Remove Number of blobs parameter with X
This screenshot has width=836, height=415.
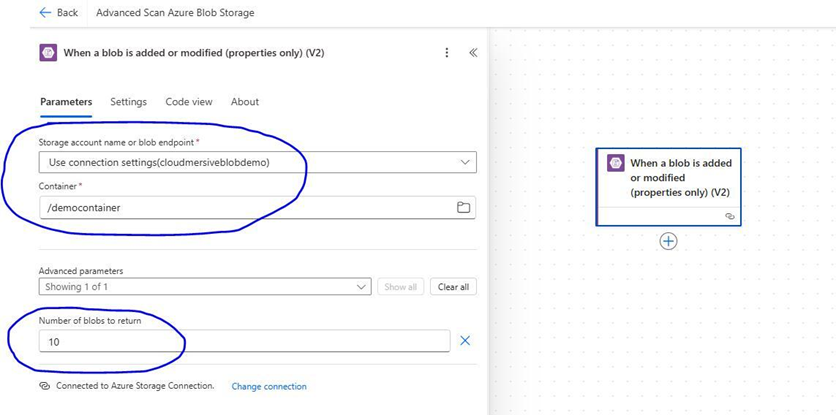coord(465,340)
